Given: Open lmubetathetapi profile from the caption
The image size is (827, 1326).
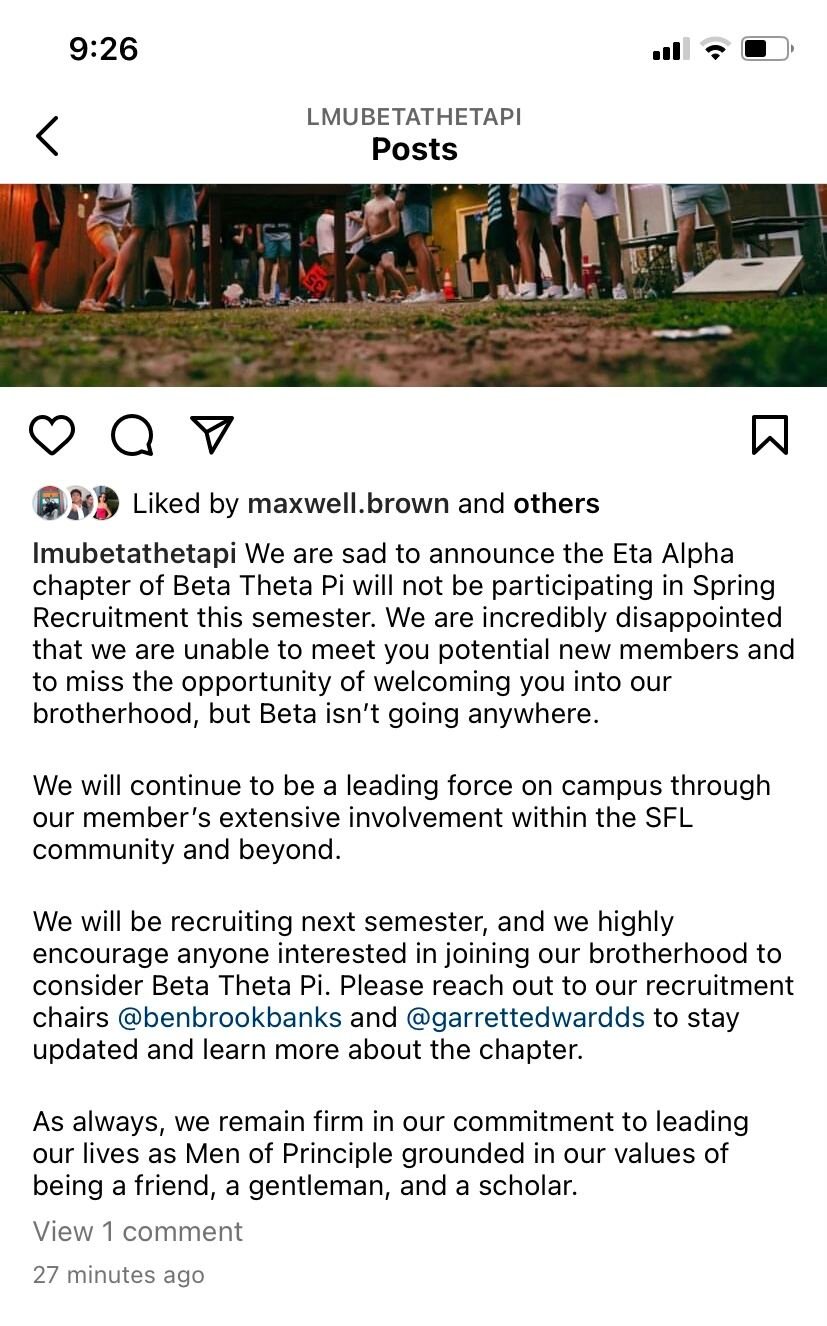Looking at the screenshot, I should tap(134, 553).
